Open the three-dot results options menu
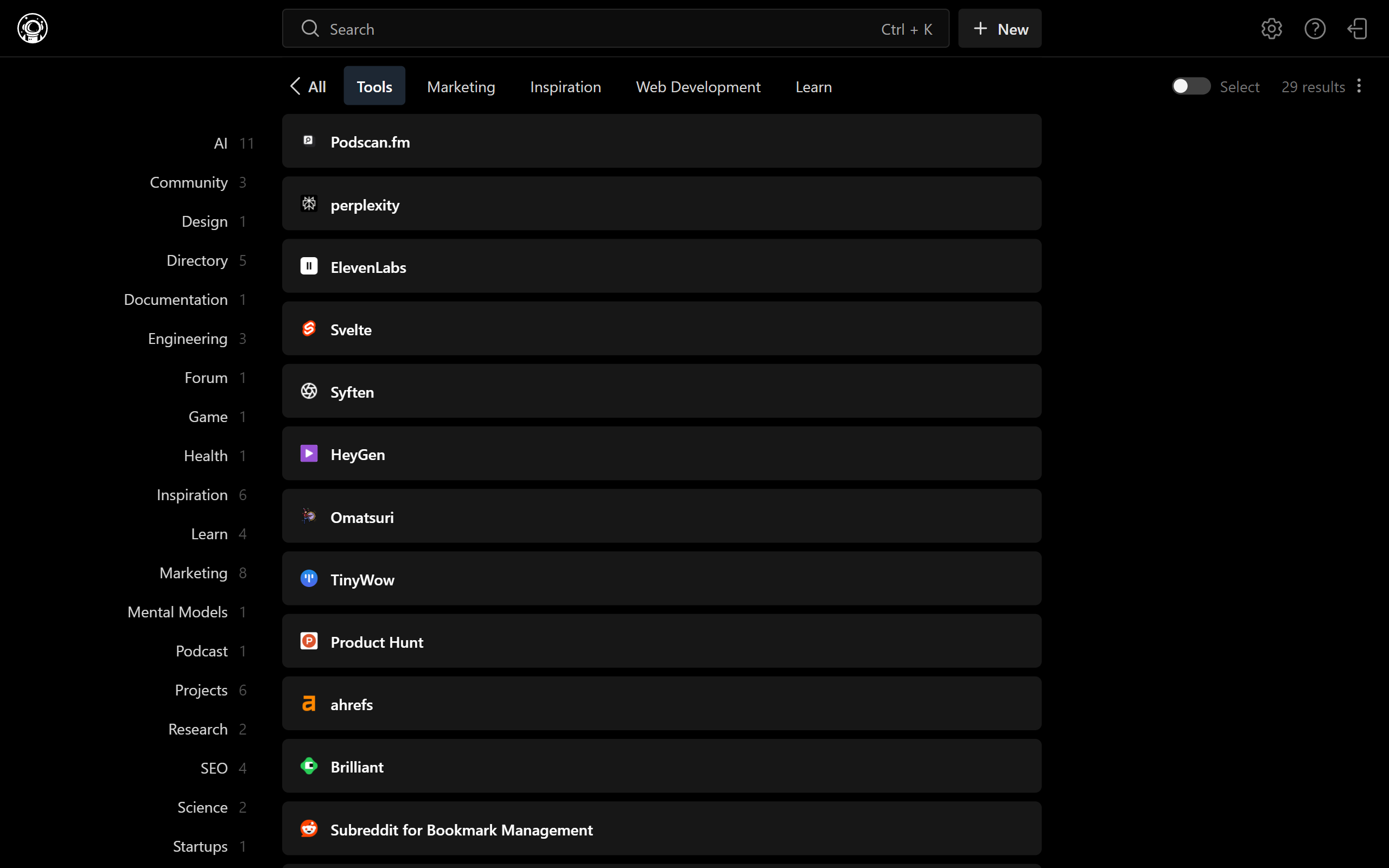This screenshot has height=868, width=1389. click(x=1359, y=87)
